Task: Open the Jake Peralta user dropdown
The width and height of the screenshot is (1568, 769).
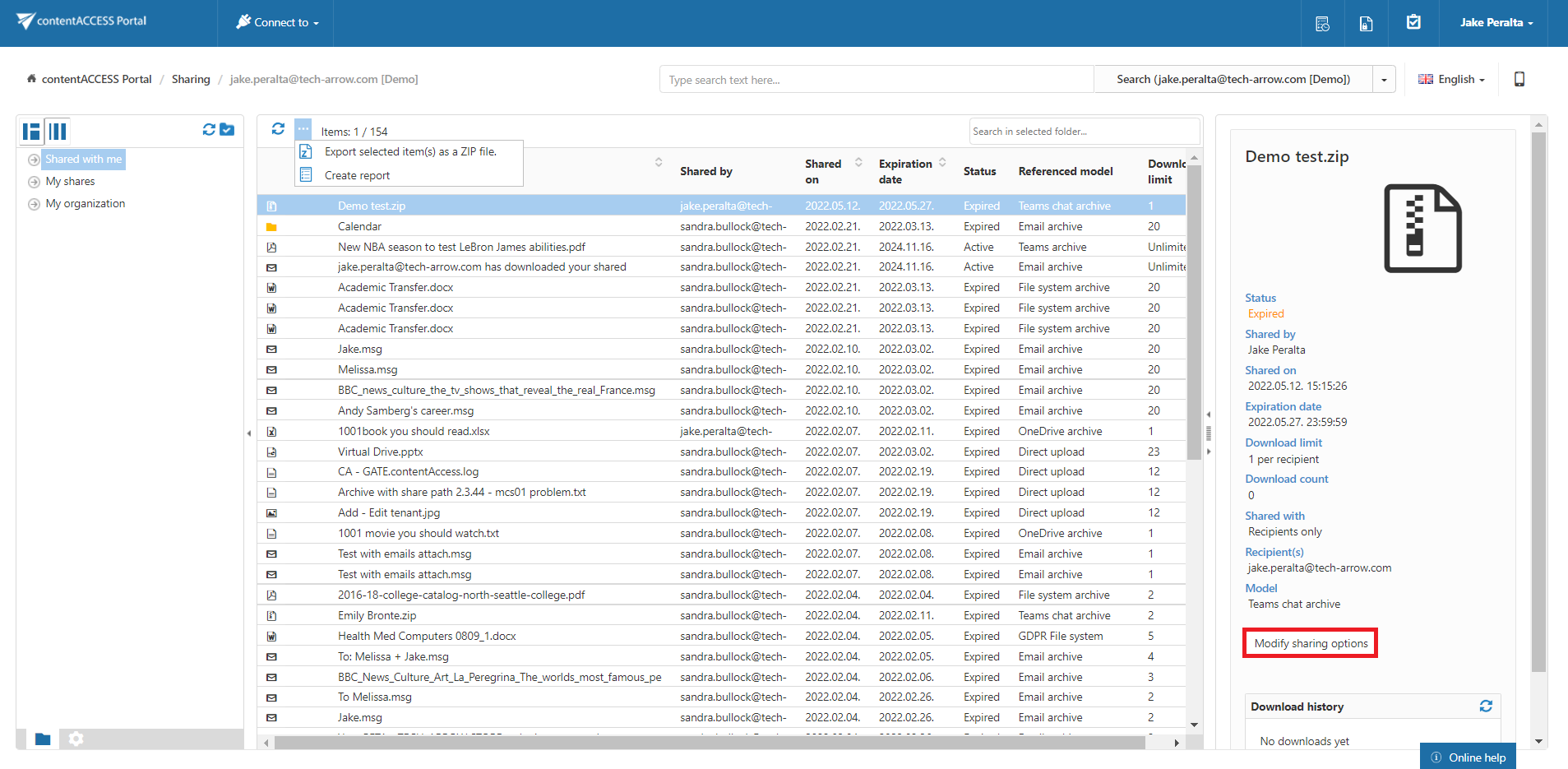Action: (1496, 23)
